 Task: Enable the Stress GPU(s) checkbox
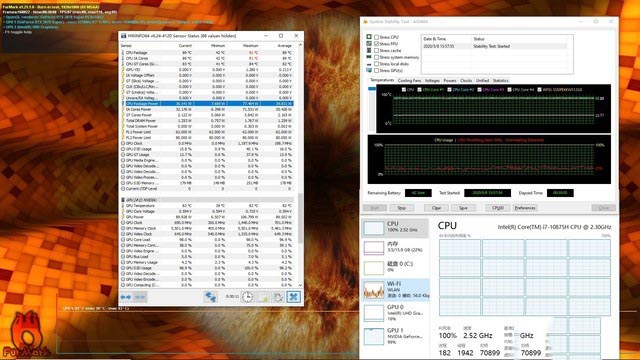(376, 71)
